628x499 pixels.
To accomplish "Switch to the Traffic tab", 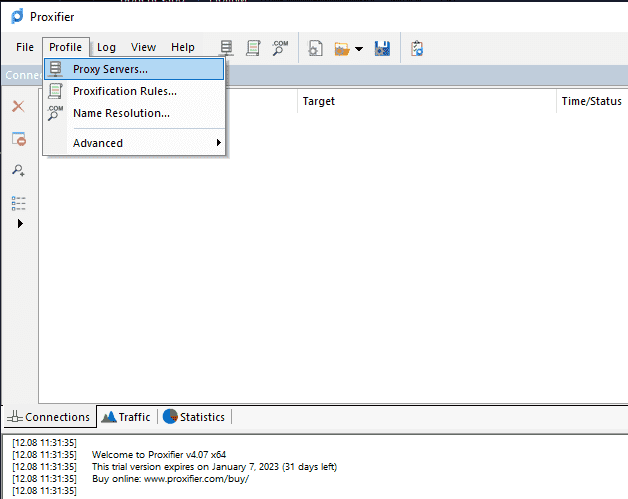I will tap(126, 417).
